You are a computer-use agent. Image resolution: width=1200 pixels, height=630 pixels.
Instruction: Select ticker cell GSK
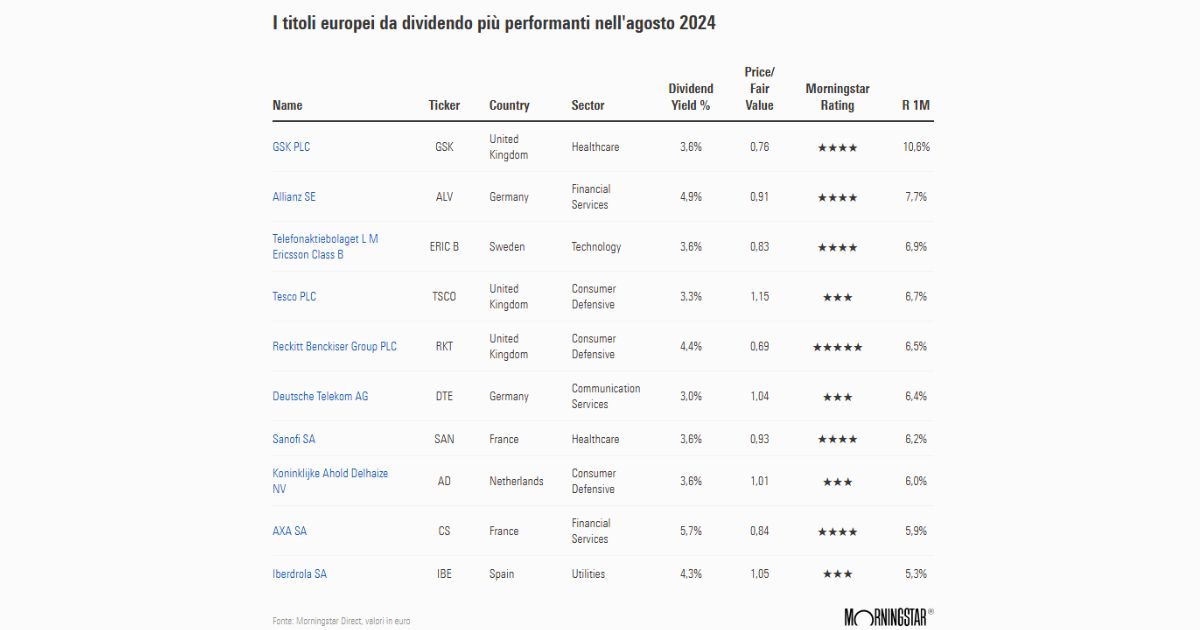point(444,147)
